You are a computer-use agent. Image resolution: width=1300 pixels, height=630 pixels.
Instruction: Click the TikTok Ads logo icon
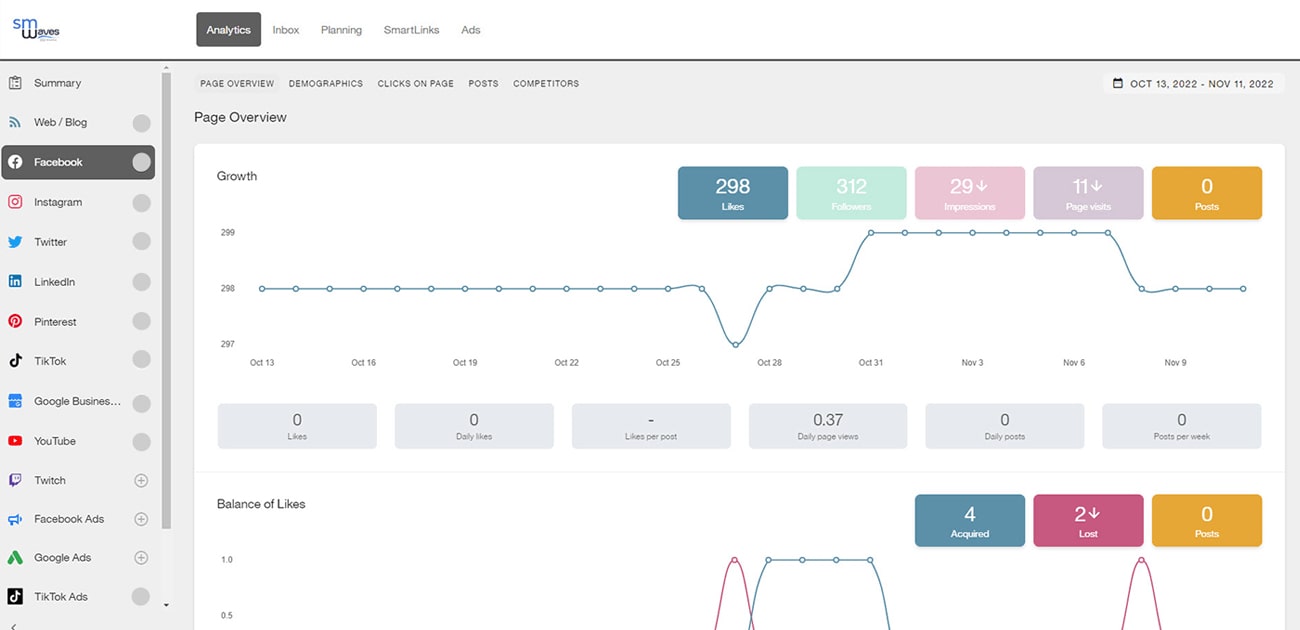(x=15, y=597)
